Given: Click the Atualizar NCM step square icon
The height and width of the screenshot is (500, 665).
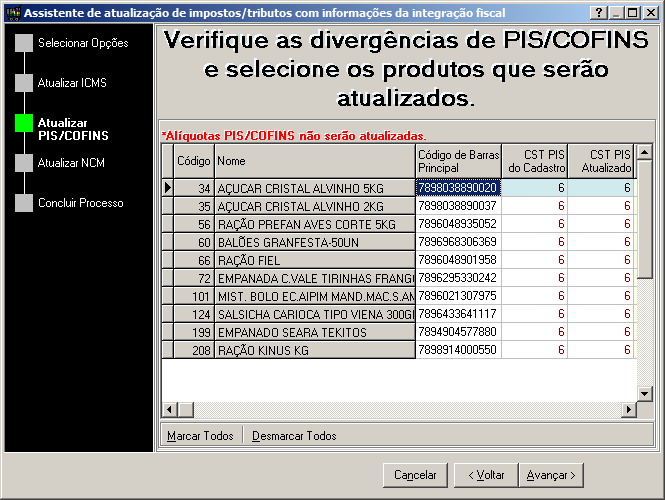Looking at the screenshot, I should click(x=24, y=163).
